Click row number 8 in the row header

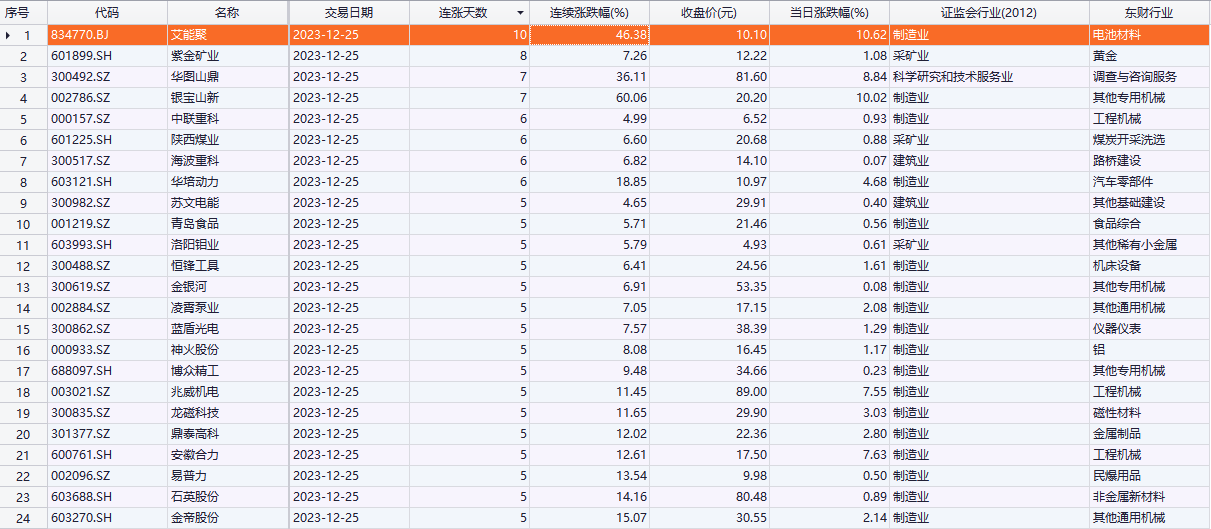coord(23,182)
